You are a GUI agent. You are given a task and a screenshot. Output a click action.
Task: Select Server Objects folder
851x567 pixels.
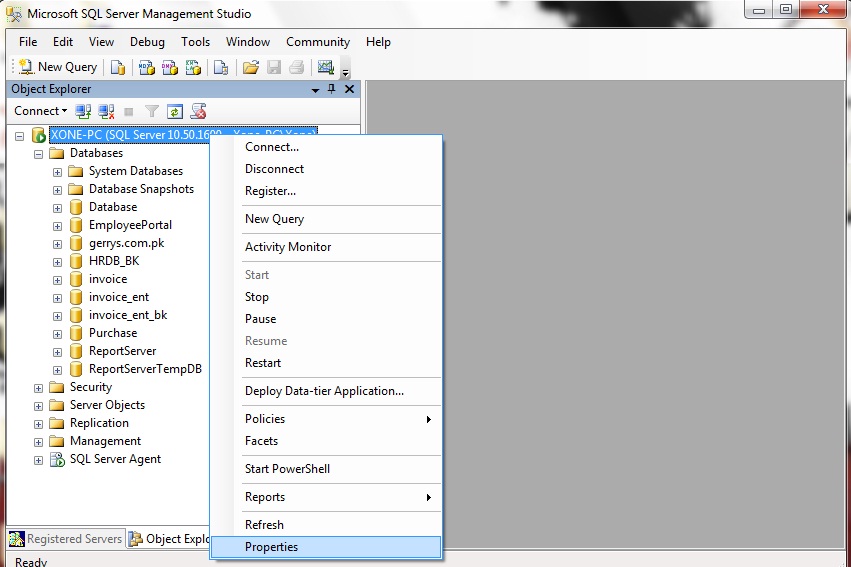click(x=107, y=405)
